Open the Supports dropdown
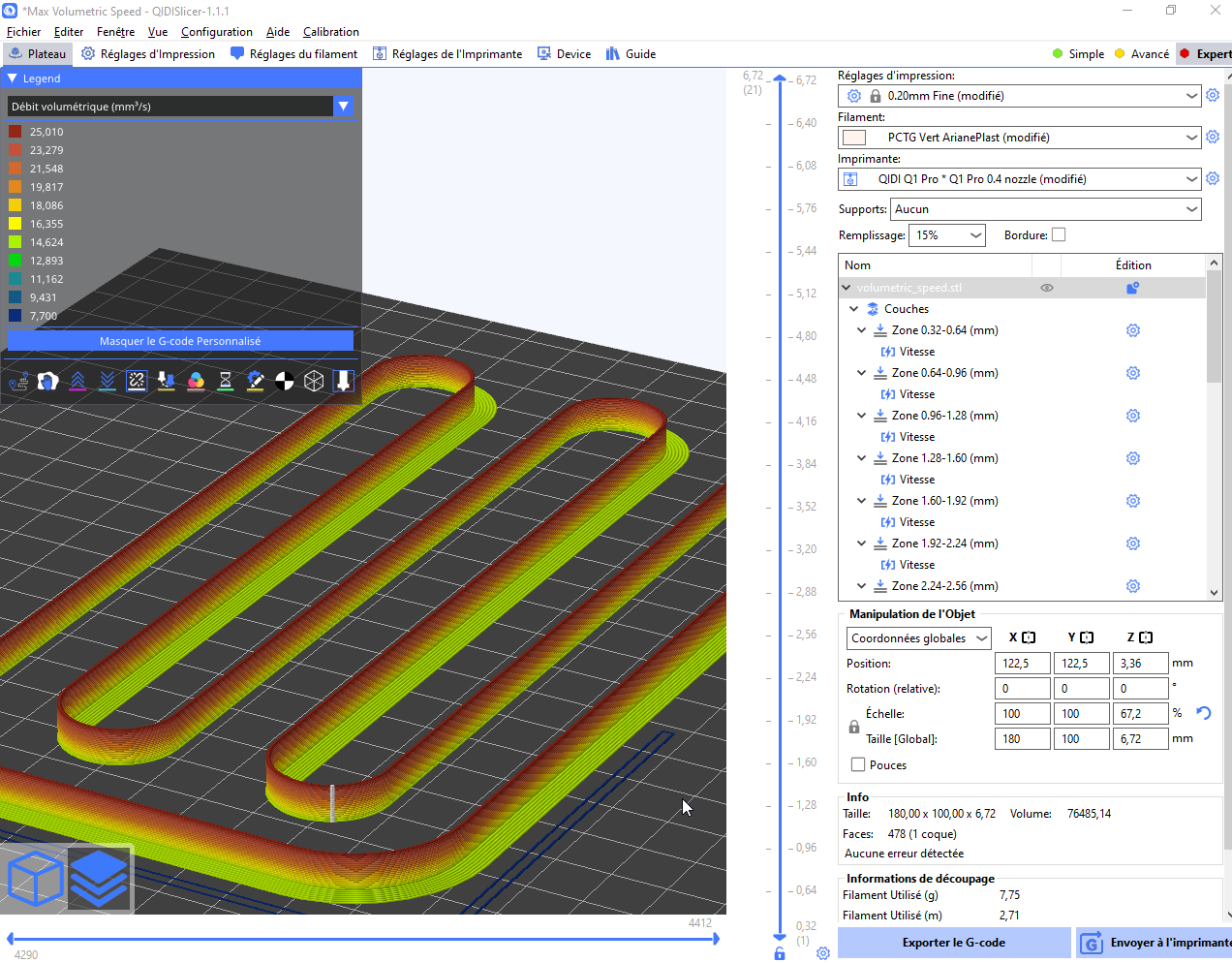Screen dimensions: 1232x963 1046,209
